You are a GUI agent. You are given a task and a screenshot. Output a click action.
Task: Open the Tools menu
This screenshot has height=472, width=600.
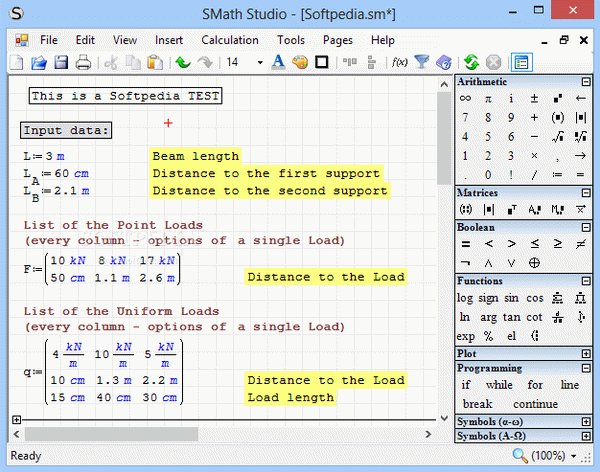(291, 40)
